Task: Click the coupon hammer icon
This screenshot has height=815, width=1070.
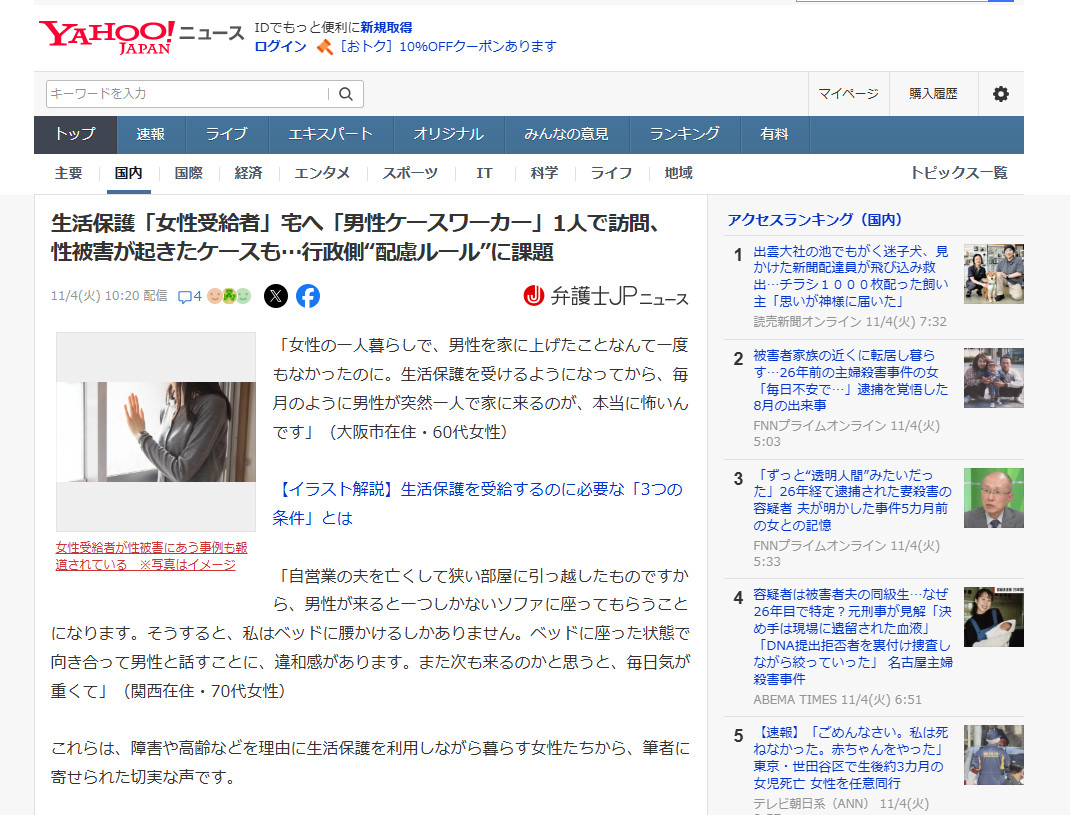Action: coord(324,47)
